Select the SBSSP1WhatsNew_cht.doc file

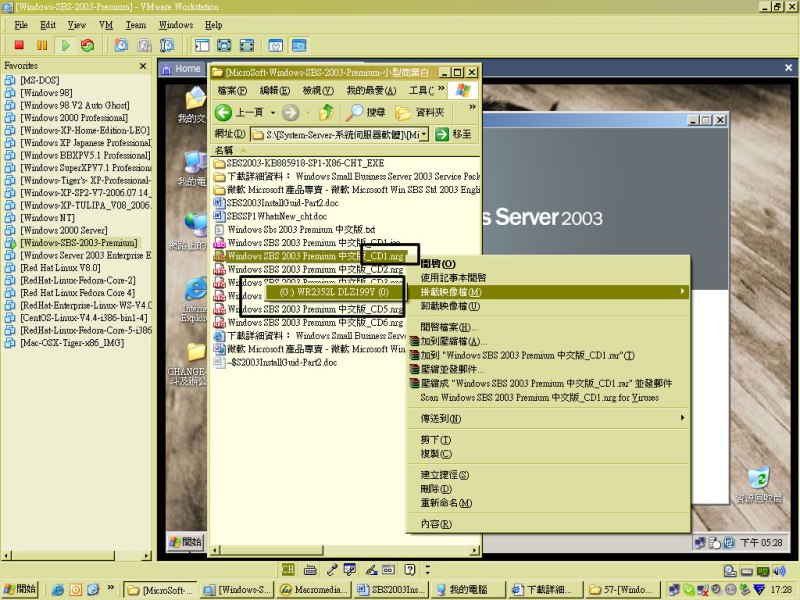[x=277, y=216]
